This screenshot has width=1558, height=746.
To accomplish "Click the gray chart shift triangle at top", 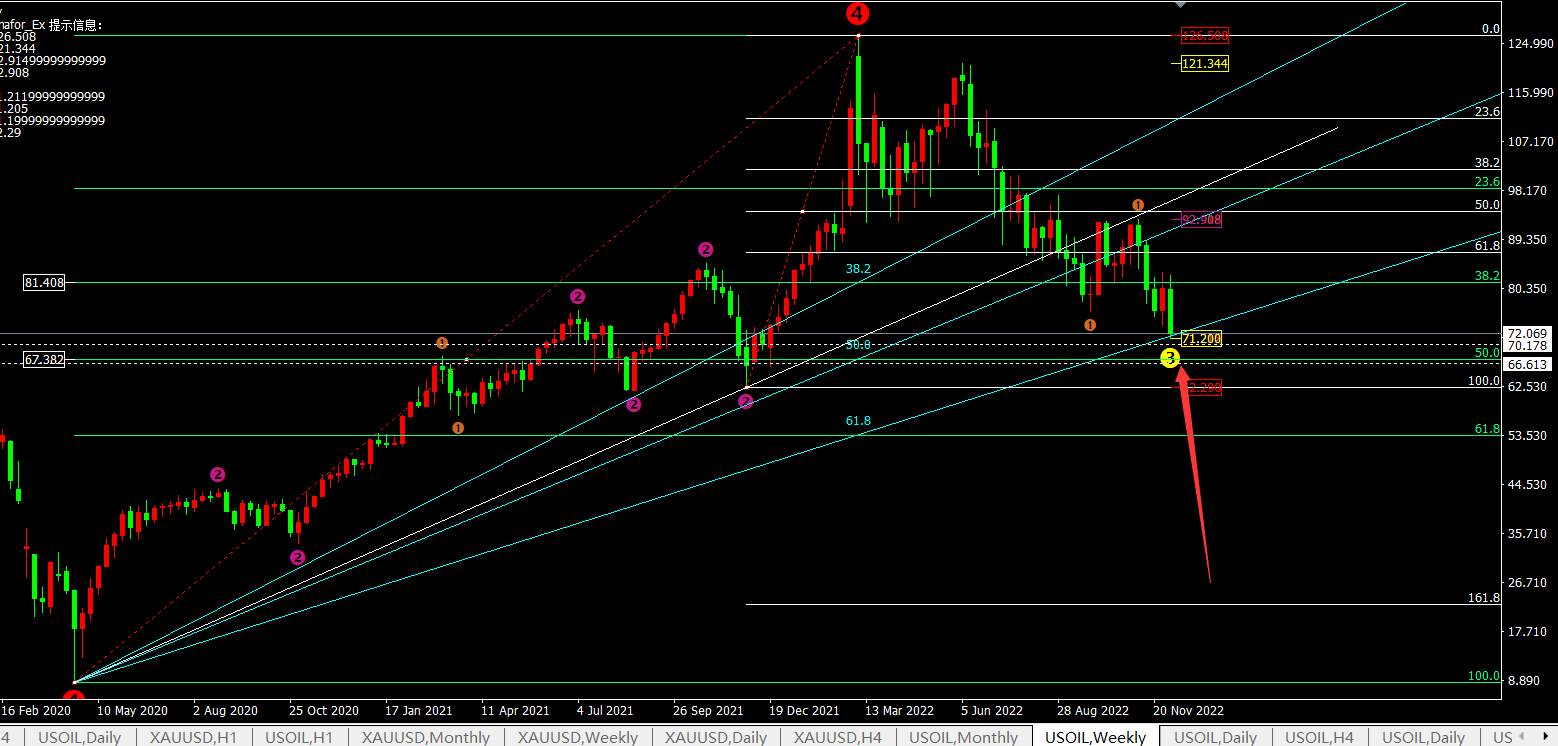I will 1181,4.
